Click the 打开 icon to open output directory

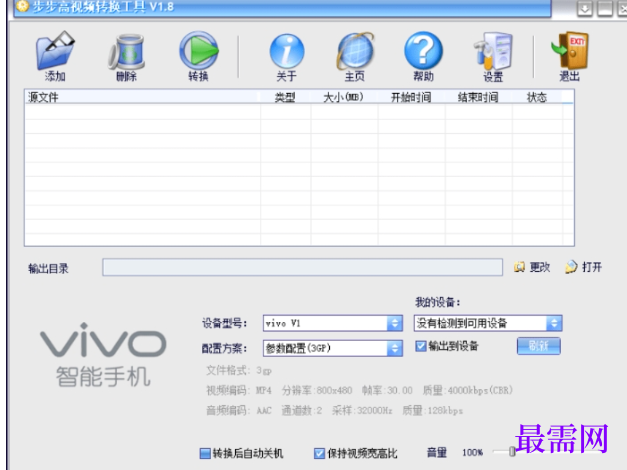(x=571, y=267)
